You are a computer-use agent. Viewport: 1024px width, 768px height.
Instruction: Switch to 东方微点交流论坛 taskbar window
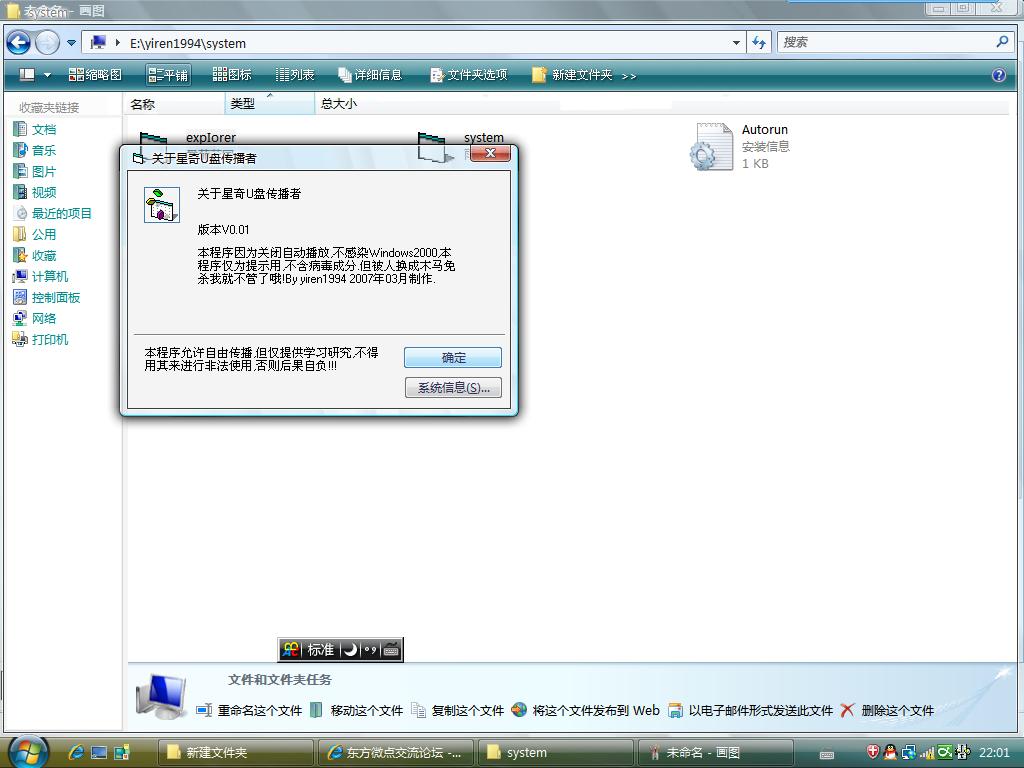[396, 752]
